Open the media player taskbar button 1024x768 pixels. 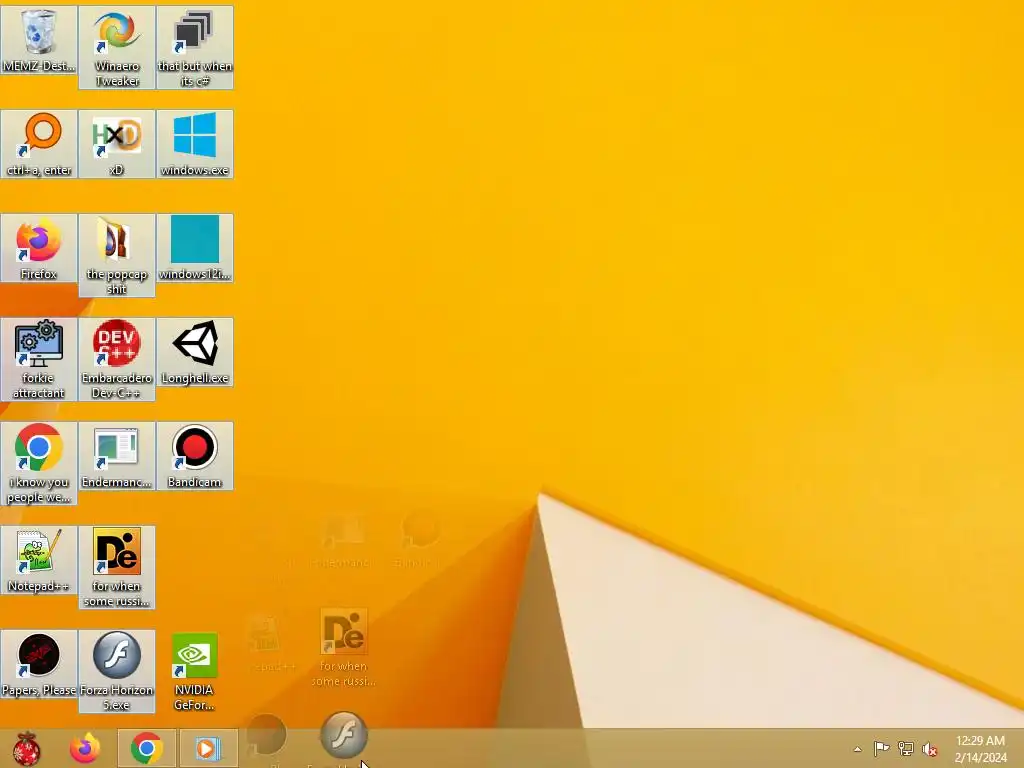coord(208,748)
